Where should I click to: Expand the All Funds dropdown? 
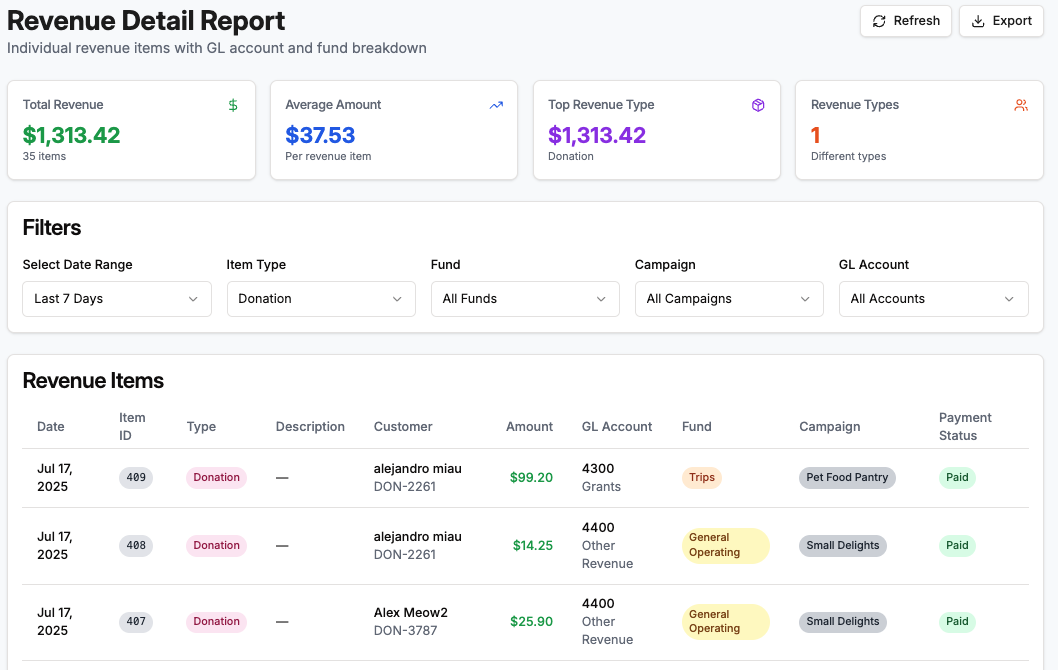(525, 299)
